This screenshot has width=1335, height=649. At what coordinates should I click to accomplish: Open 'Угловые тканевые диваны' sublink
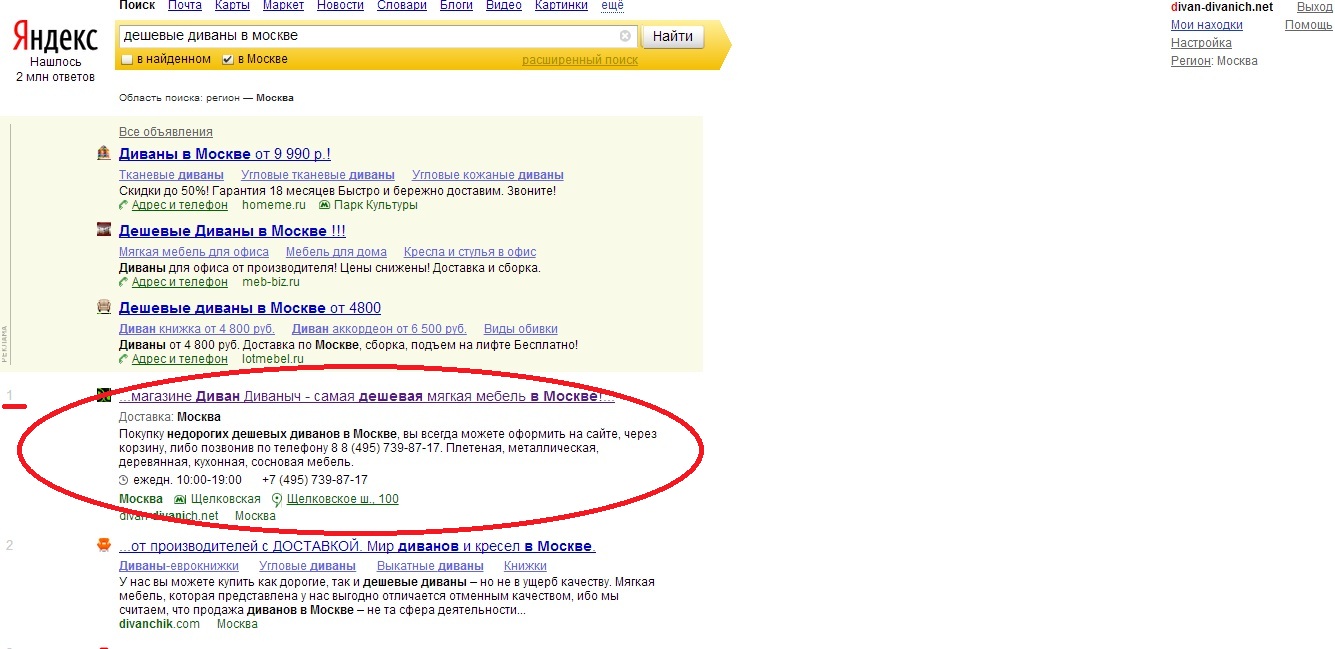(x=318, y=175)
